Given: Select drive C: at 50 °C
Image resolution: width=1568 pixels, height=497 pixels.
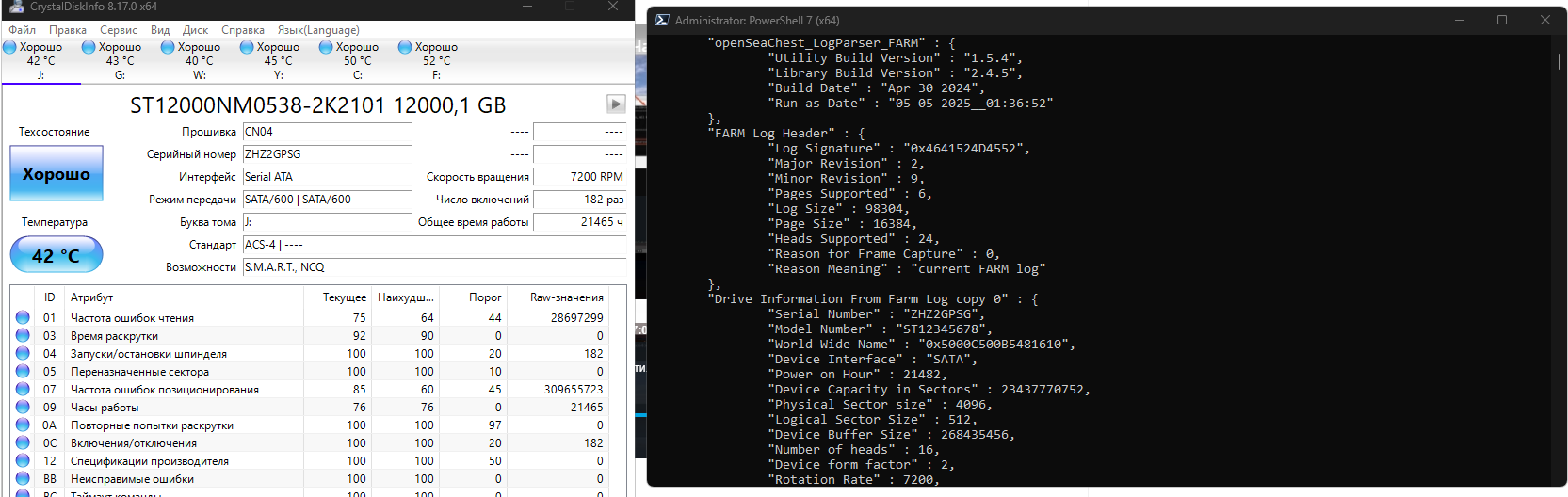Looking at the screenshot, I should (x=357, y=60).
